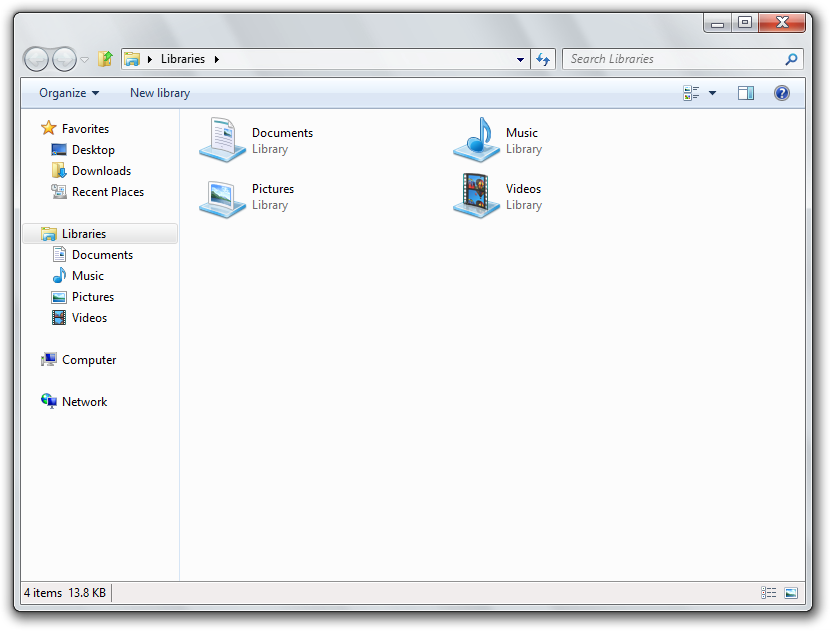This screenshot has width=832, height=632.
Task: Open the Videos library icon
Action: pyautogui.click(x=477, y=196)
